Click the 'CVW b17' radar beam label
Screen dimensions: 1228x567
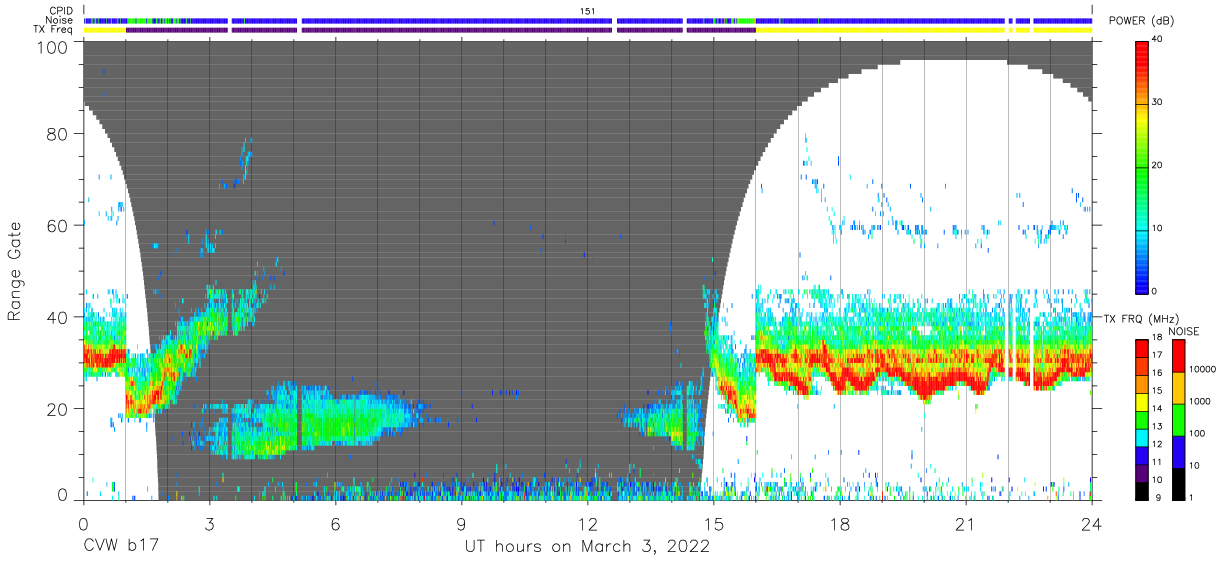click(121, 547)
